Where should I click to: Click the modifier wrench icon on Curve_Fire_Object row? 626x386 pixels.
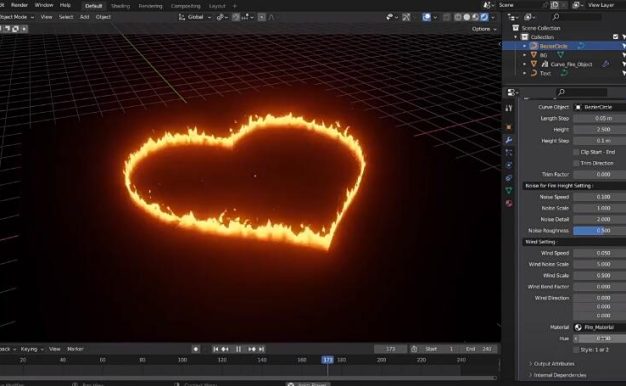point(606,64)
